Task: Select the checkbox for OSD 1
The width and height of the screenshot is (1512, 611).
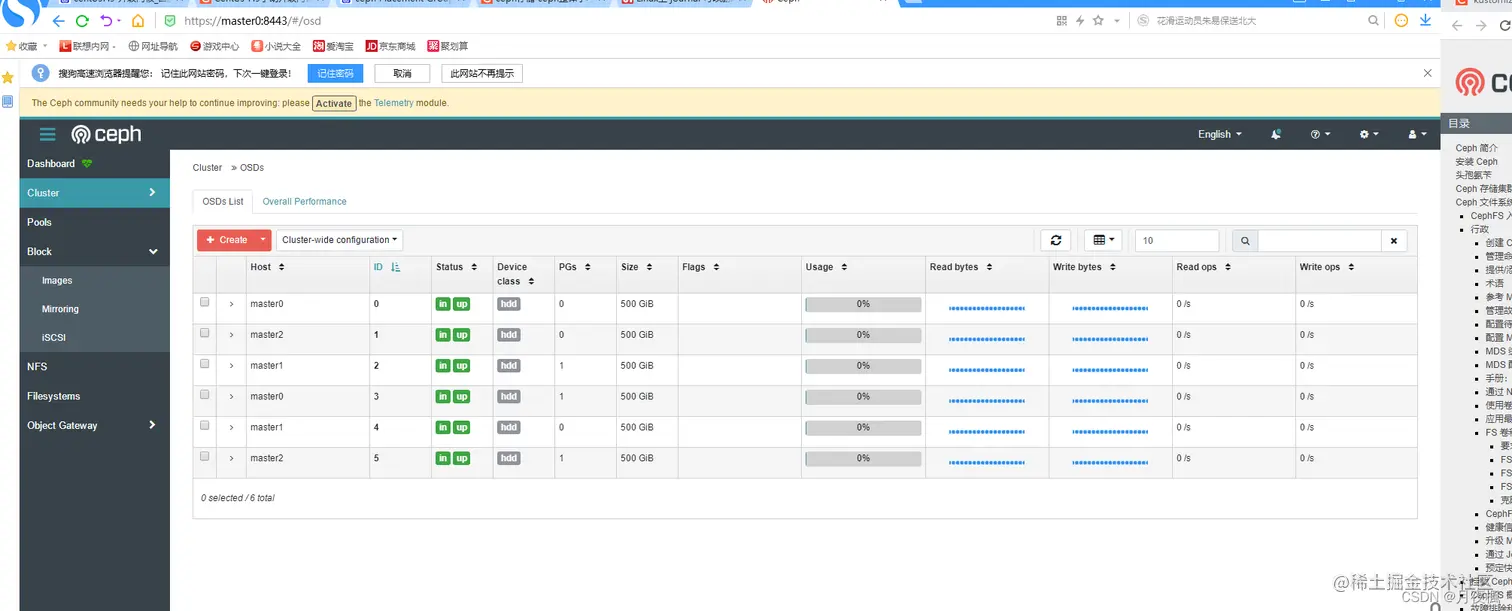Action: pos(204,333)
